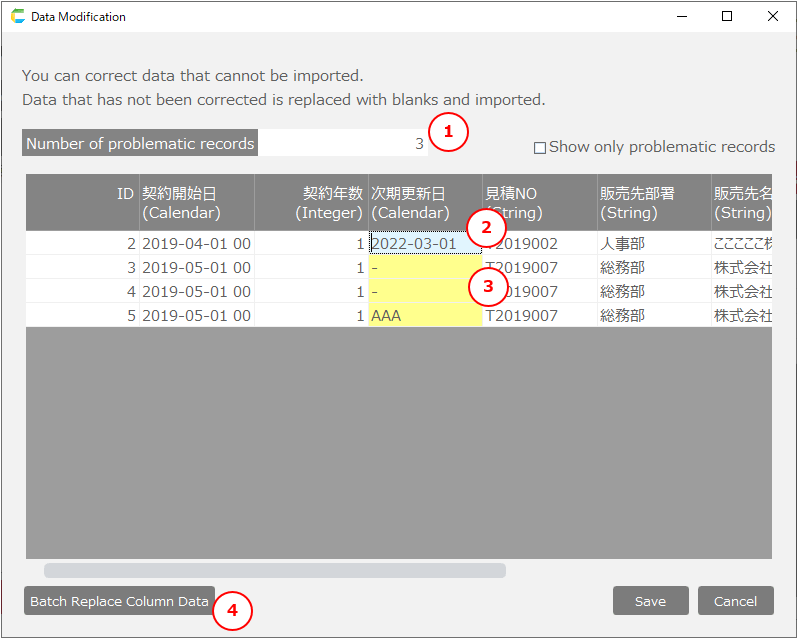Click Batch Replace Column Data button
This screenshot has height=639, width=798.
pos(119,601)
